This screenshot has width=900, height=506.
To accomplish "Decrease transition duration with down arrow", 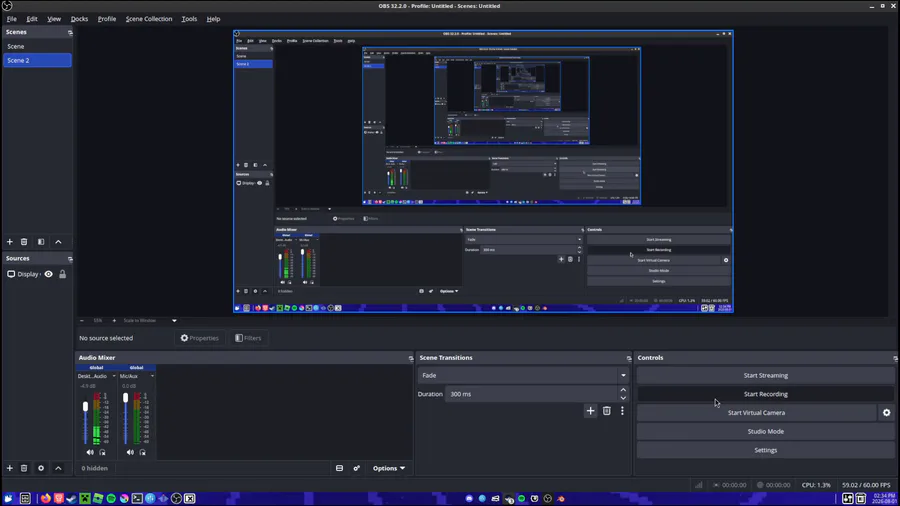I will click(x=623, y=398).
